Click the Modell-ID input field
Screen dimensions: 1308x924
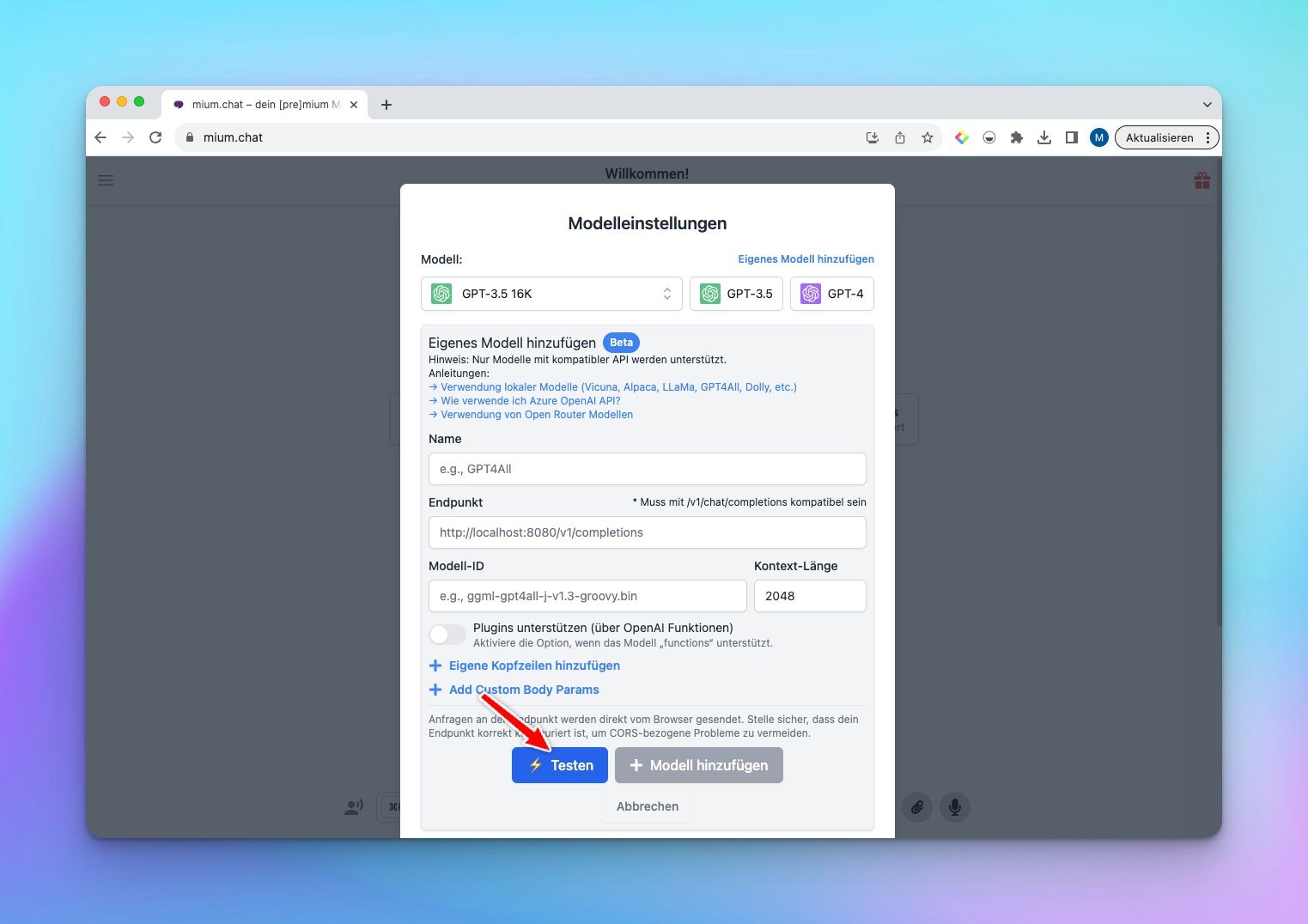[x=587, y=596]
